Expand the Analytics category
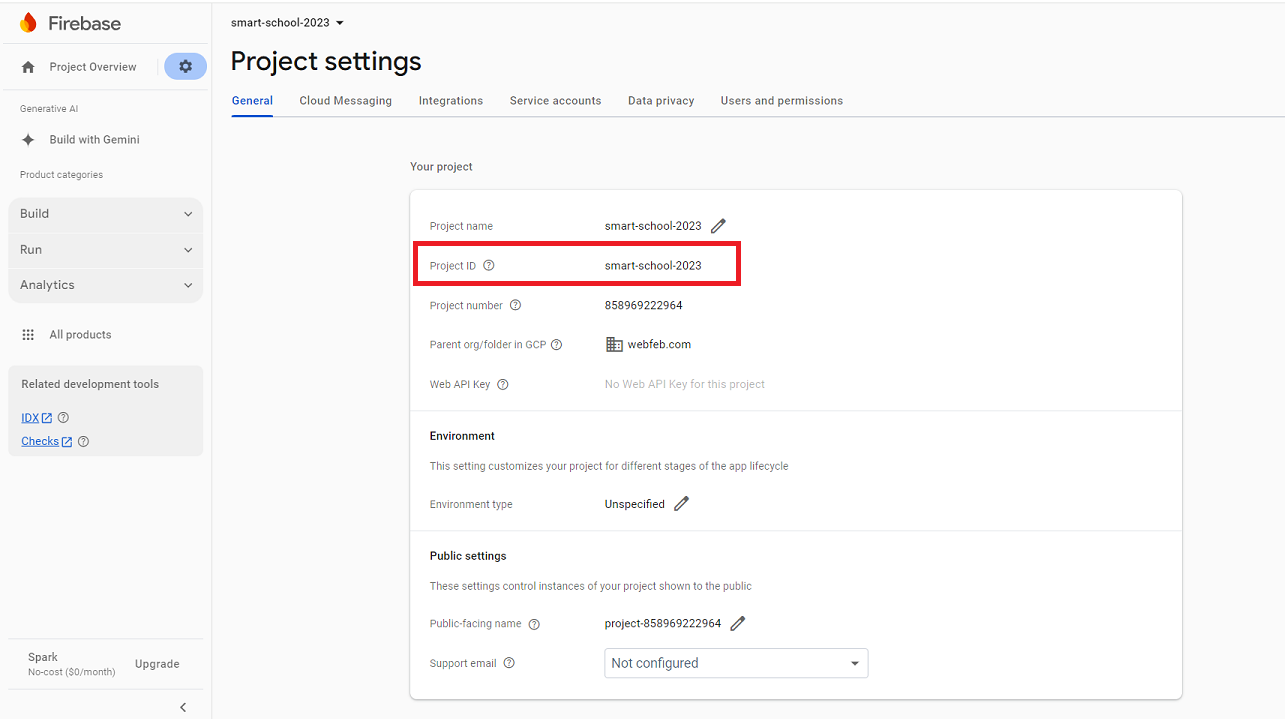The height and width of the screenshot is (719, 1285). tap(105, 285)
